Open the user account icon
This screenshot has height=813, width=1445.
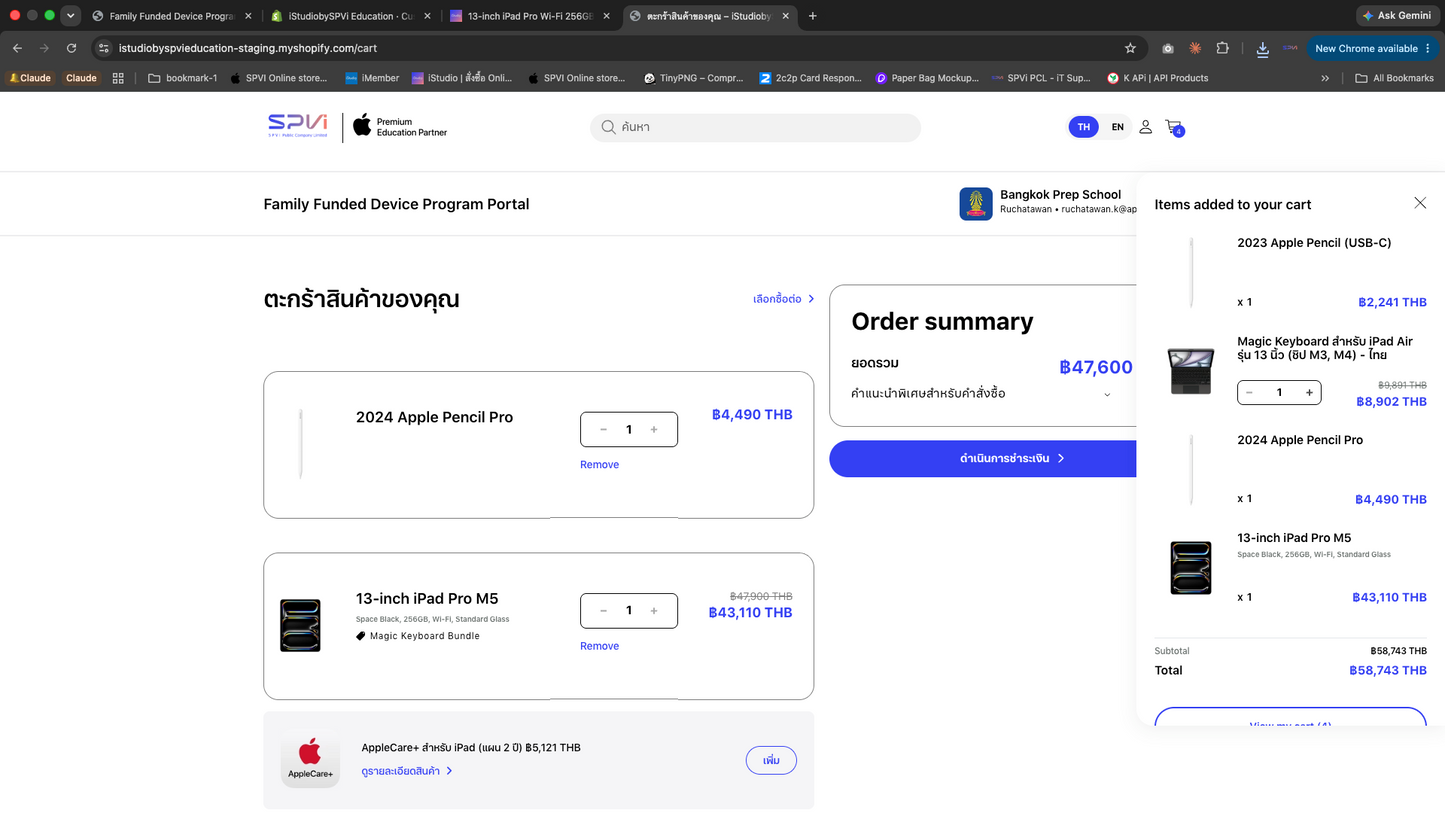pyautogui.click(x=1146, y=127)
